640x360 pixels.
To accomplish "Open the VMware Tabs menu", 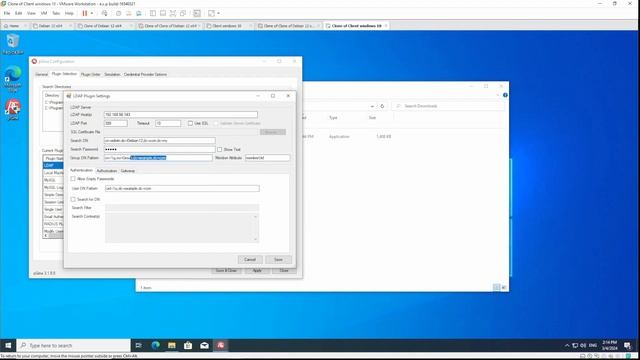I will point(56,13).
